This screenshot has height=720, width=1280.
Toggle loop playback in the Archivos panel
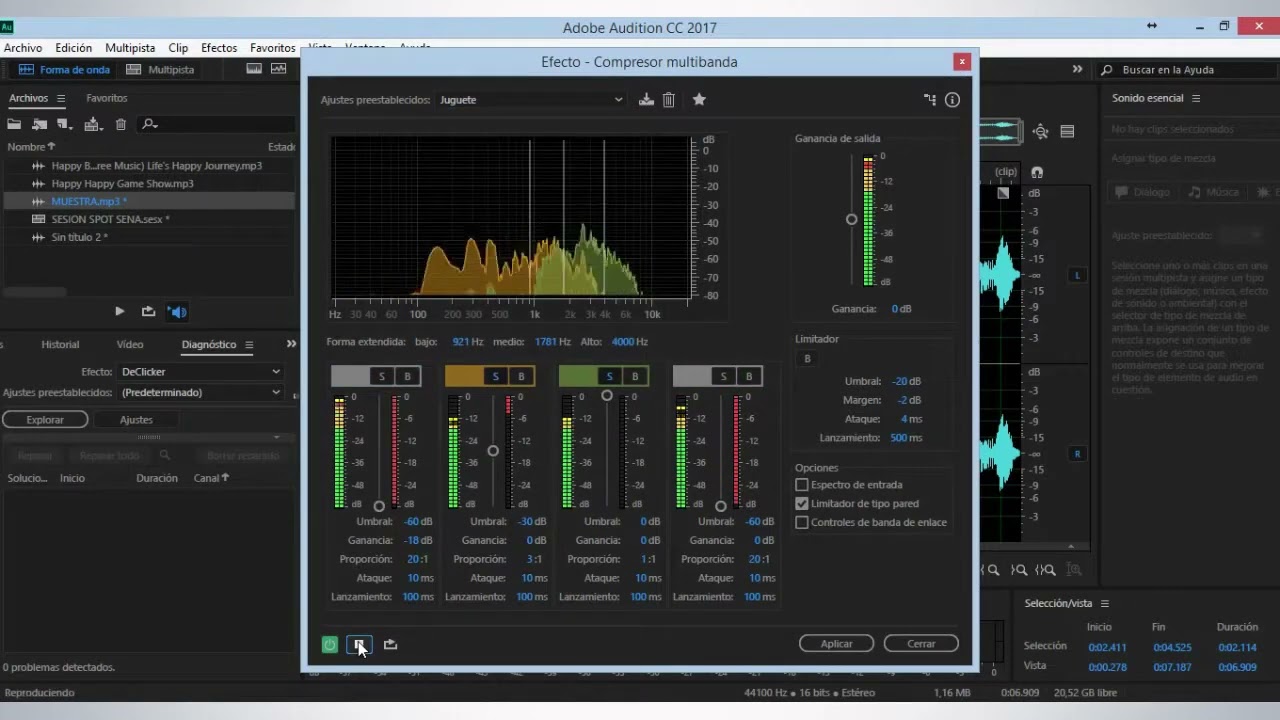(148, 311)
